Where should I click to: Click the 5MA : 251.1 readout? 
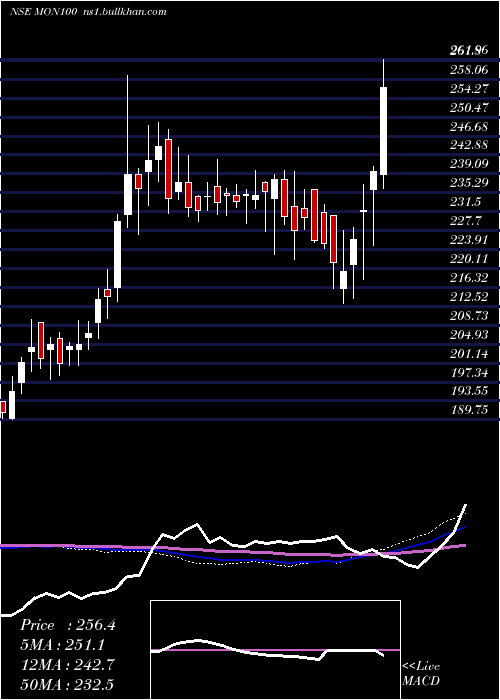pos(65,645)
